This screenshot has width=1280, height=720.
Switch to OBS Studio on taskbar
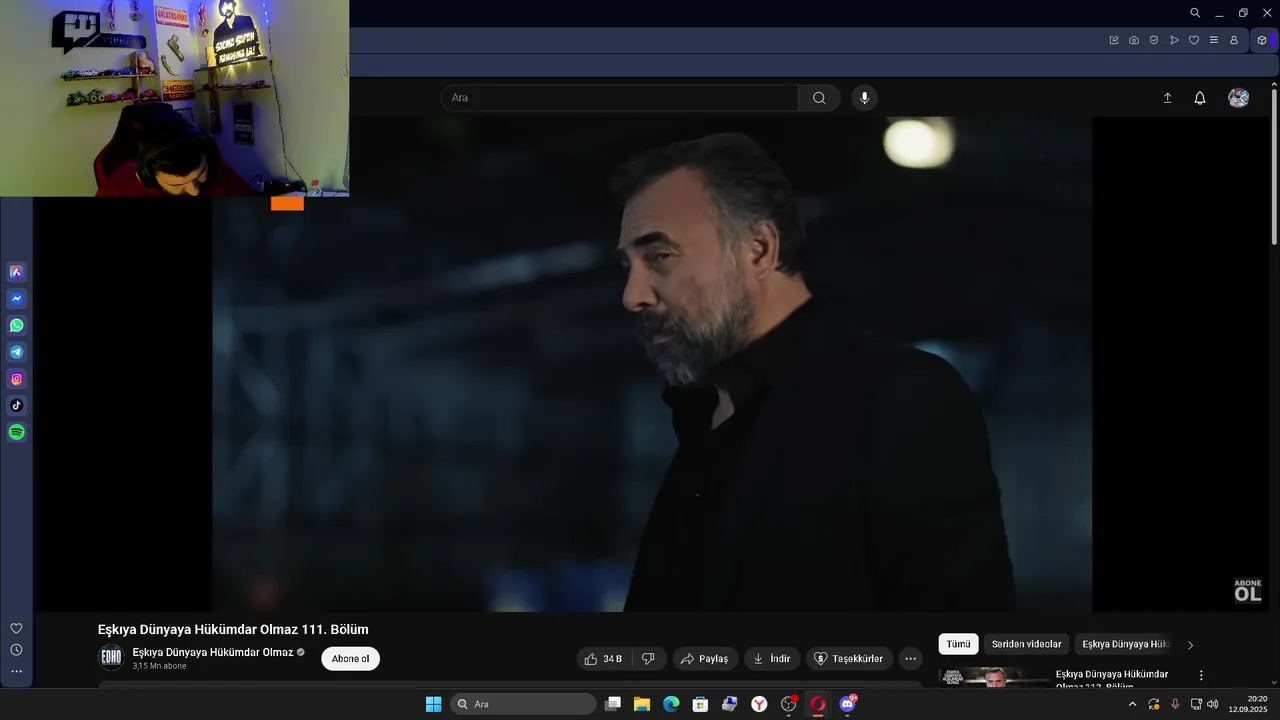point(789,704)
